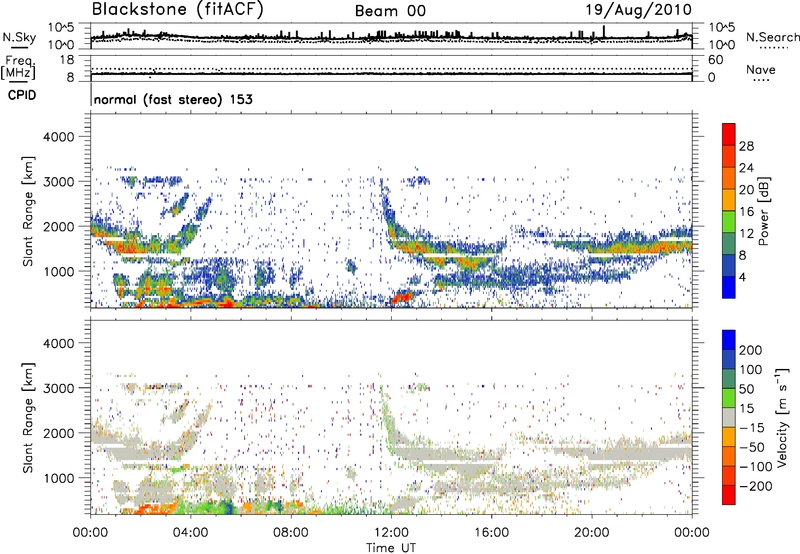Click the blue top of velocity colorbar
Image resolution: width=800 pixels, height=554 pixels.
729,340
